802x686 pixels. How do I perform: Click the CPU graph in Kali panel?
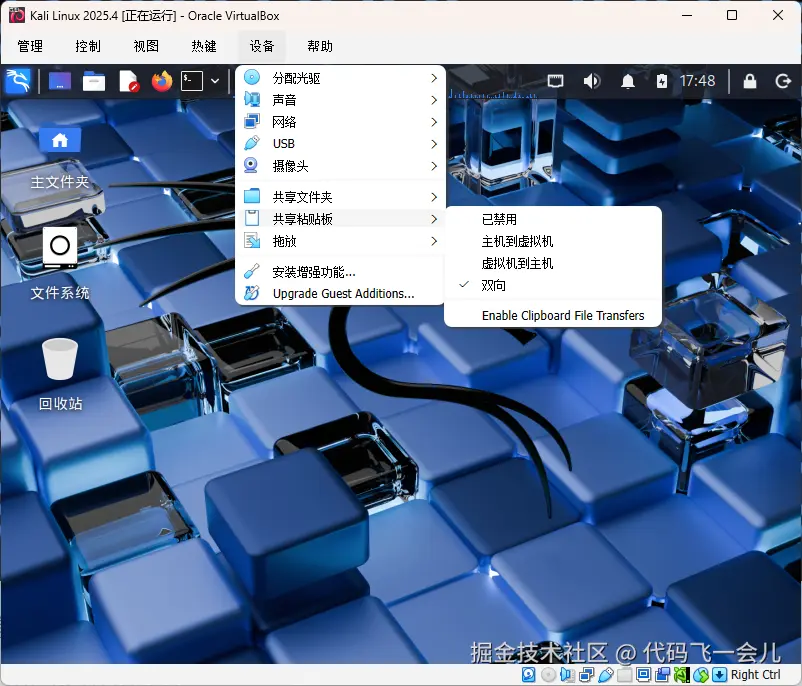(x=493, y=94)
